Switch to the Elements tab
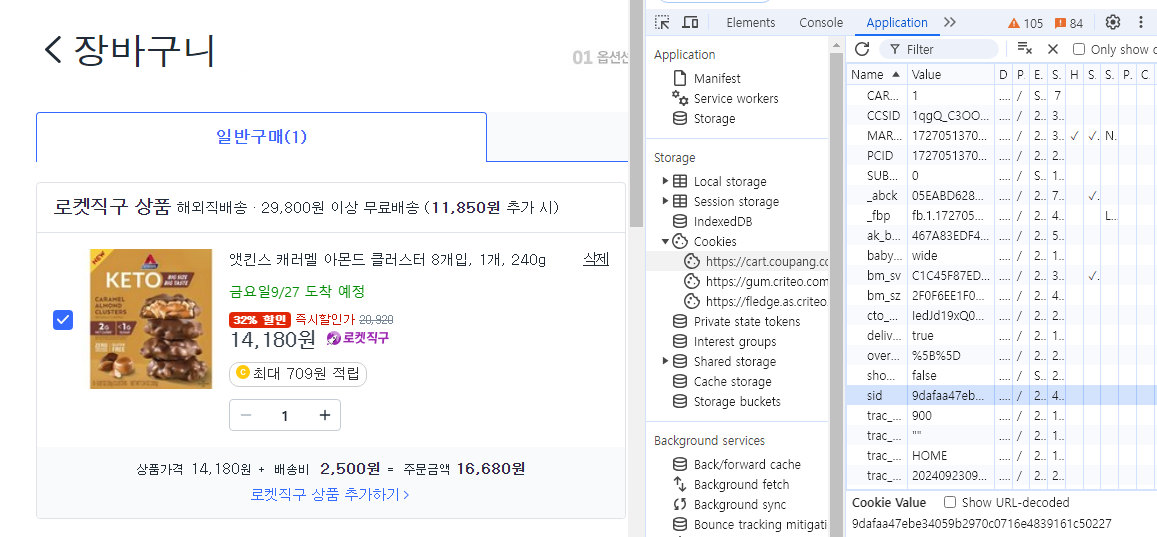 pos(750,23)
